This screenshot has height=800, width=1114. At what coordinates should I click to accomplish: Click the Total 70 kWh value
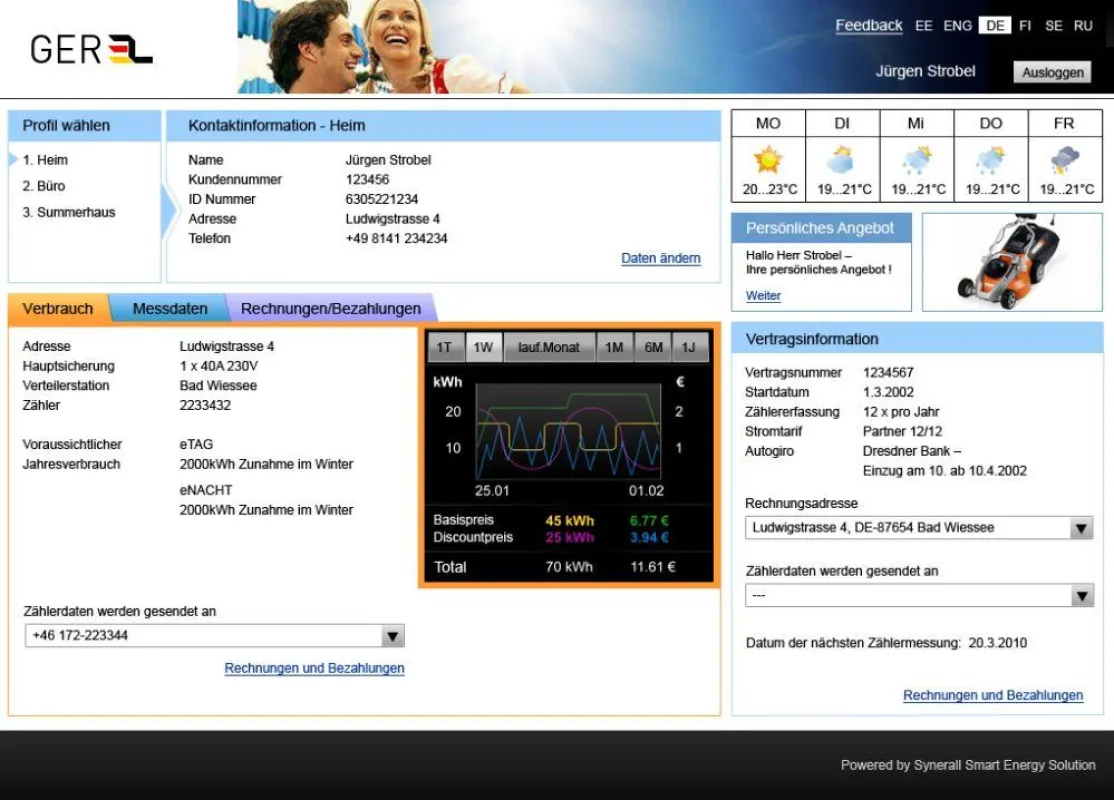click(x=569, y=567)
